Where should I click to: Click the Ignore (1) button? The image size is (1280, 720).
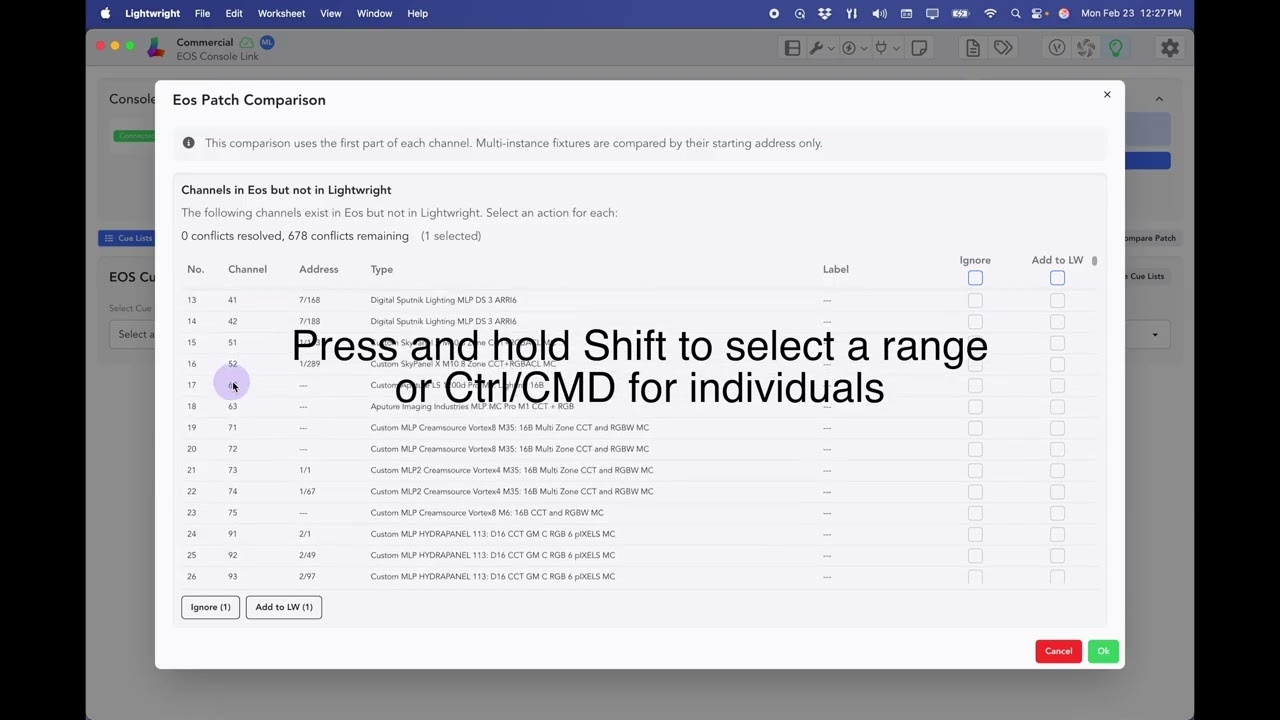point(210,607)
